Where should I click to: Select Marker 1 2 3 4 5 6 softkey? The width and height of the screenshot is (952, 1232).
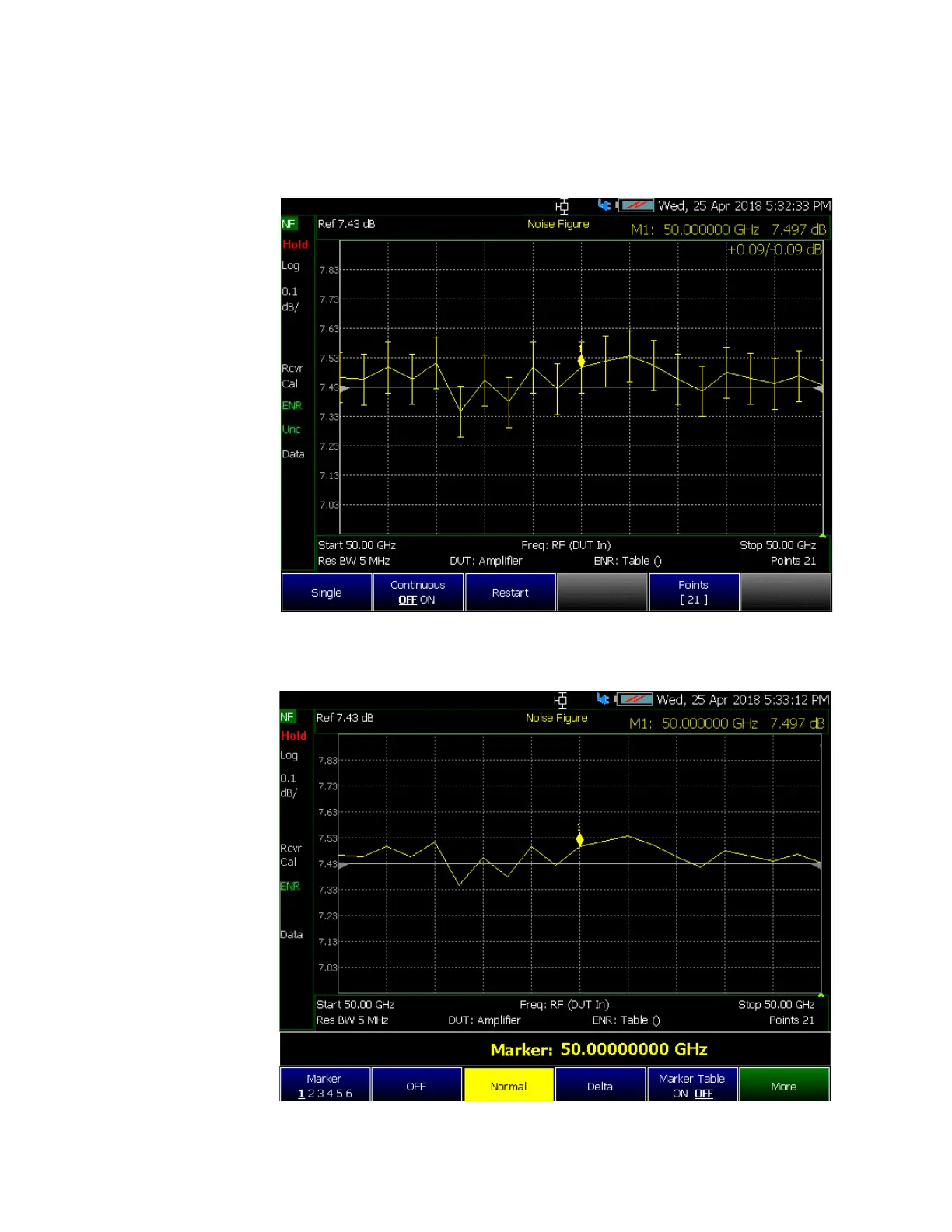tap(324, 1085)
